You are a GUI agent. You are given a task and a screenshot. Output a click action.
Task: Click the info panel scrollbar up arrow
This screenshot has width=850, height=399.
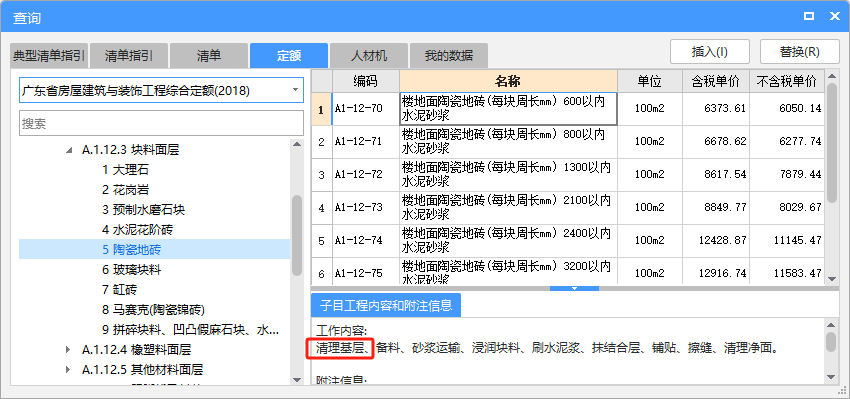pyautogui.click(x=831, y=325)
